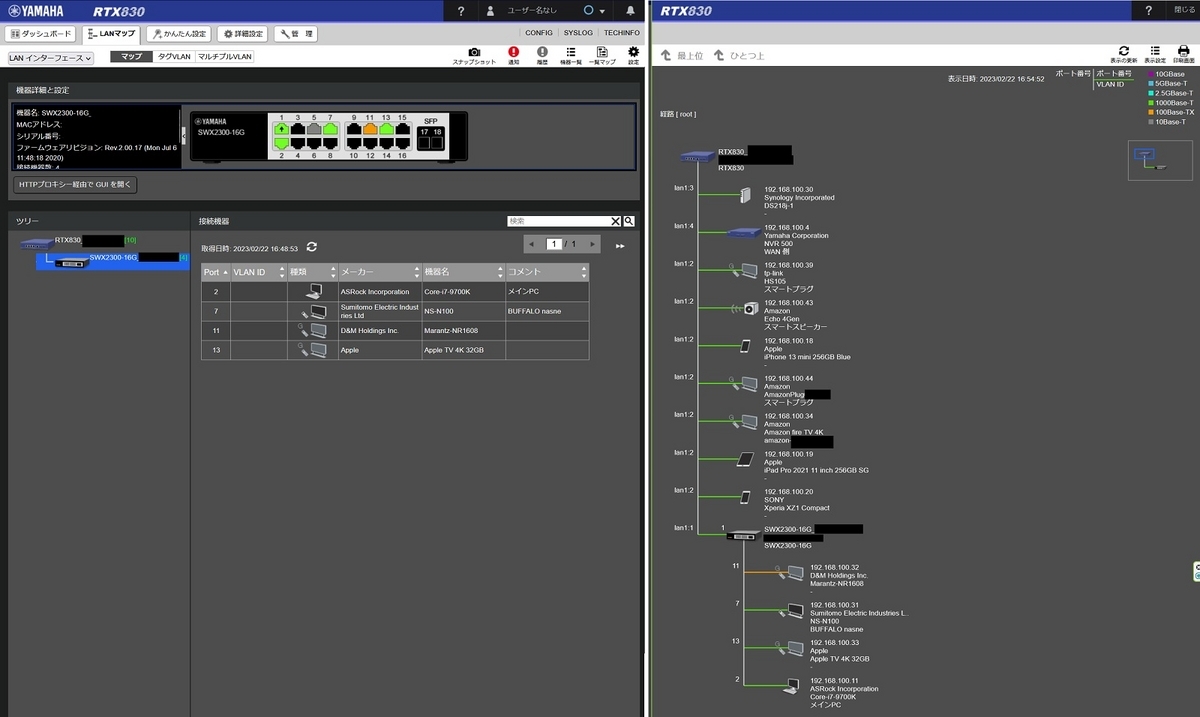Open the TECHINFO link
The image size is (1200, 717).
click(x=622, y=33)
